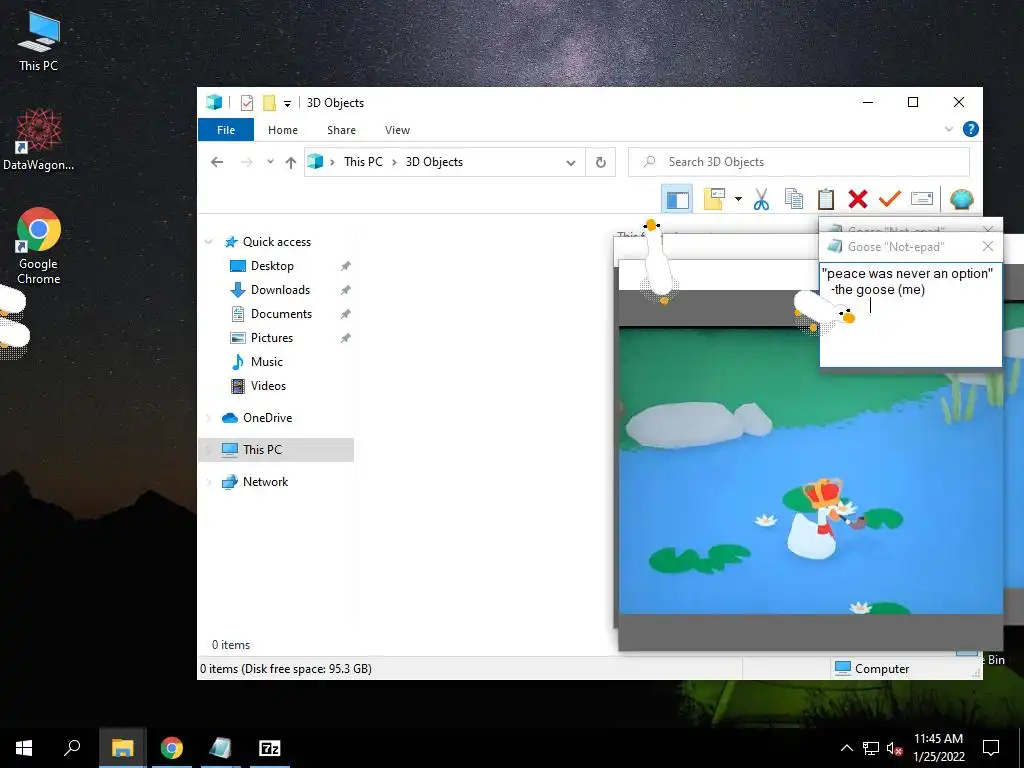
Task: Open the folder options toolbar icon
Action: 714,199
